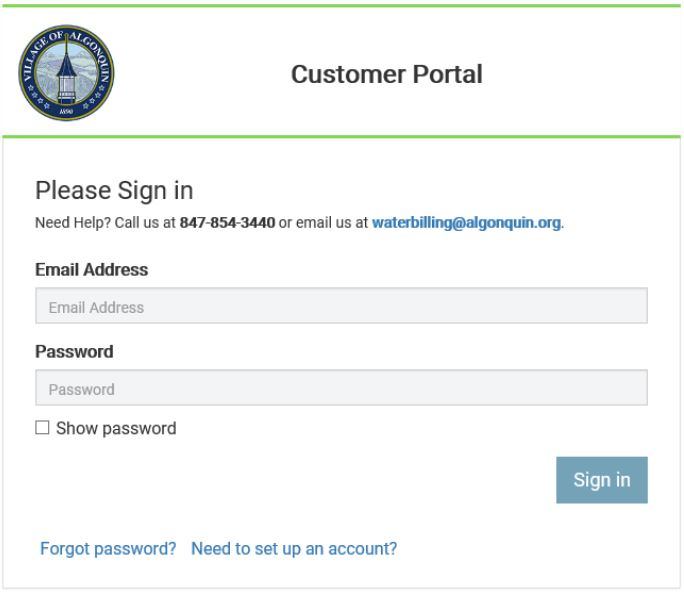
Task: Click the 'Please Sign in' heading
Action: 114,191
